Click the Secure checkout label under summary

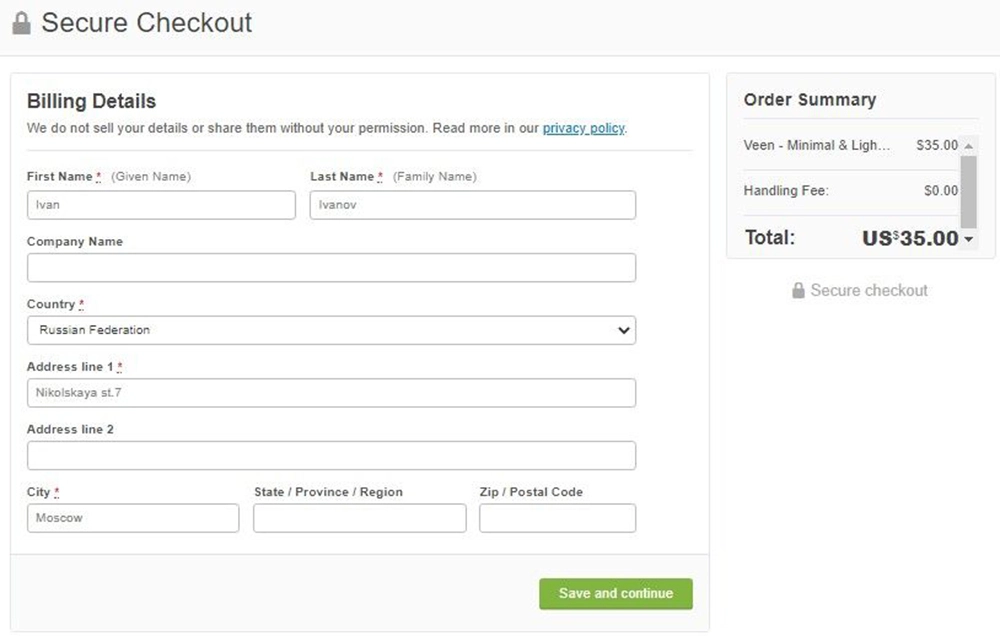click(x=869, y=290)
